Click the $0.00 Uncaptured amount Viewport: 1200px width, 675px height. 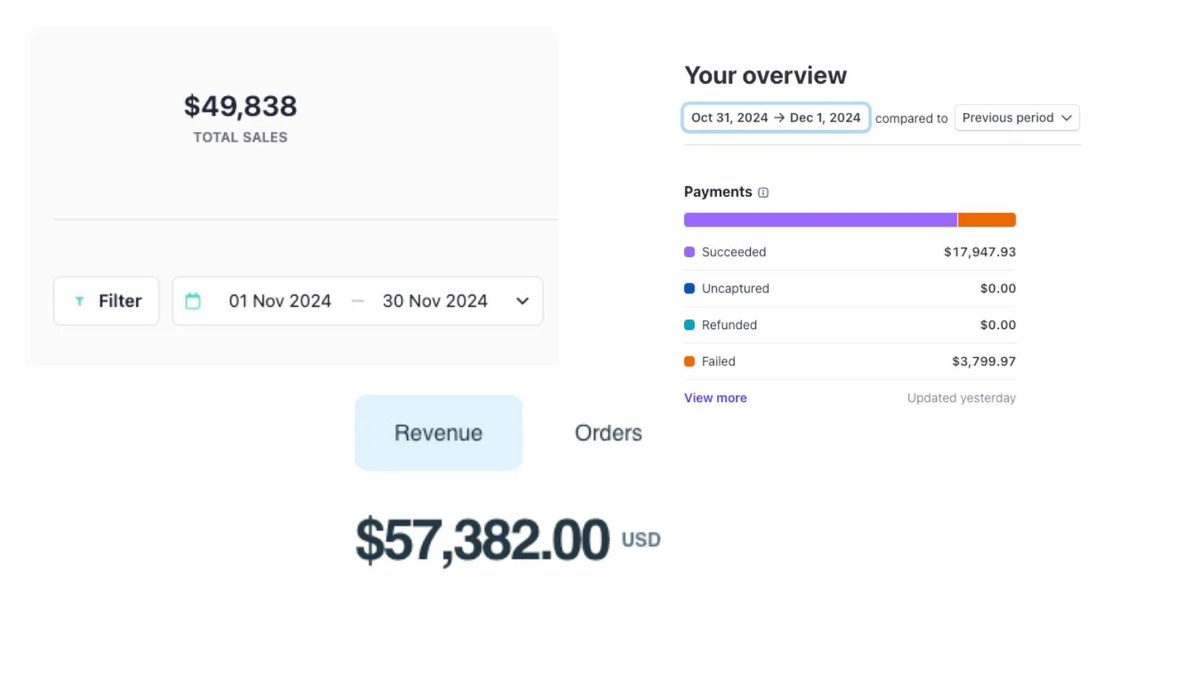tap(998, 288)
